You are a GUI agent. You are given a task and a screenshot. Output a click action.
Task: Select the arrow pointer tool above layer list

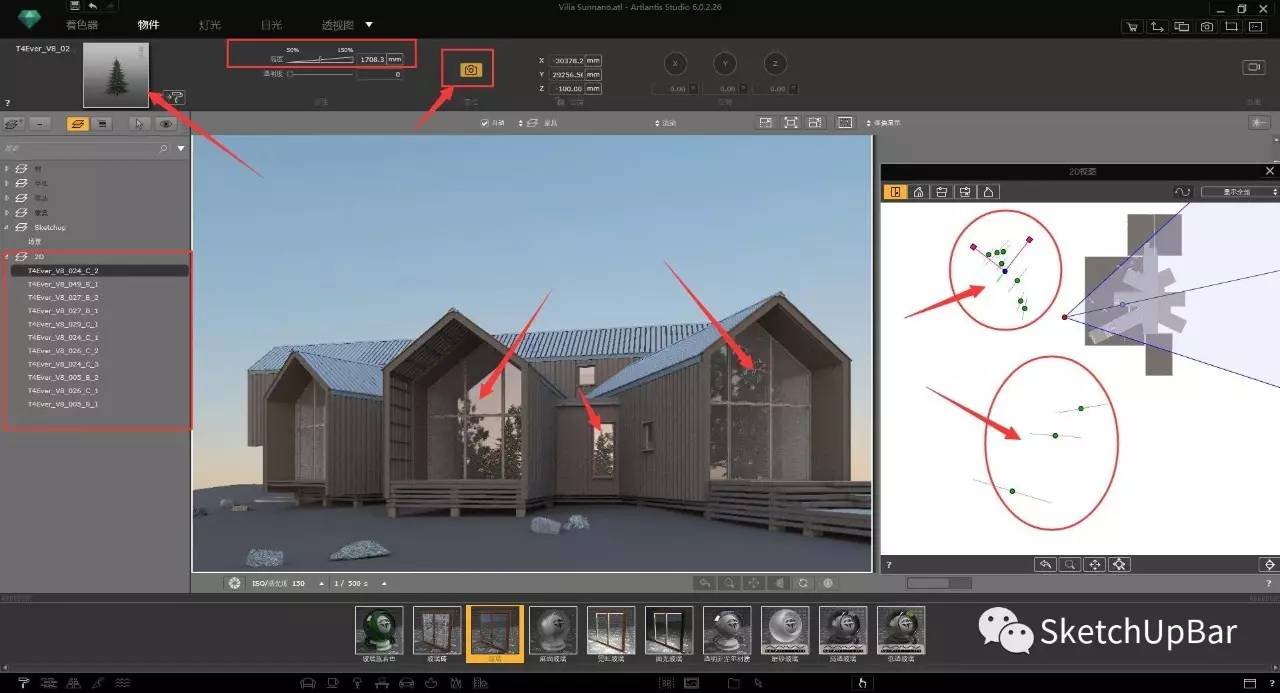140,124
